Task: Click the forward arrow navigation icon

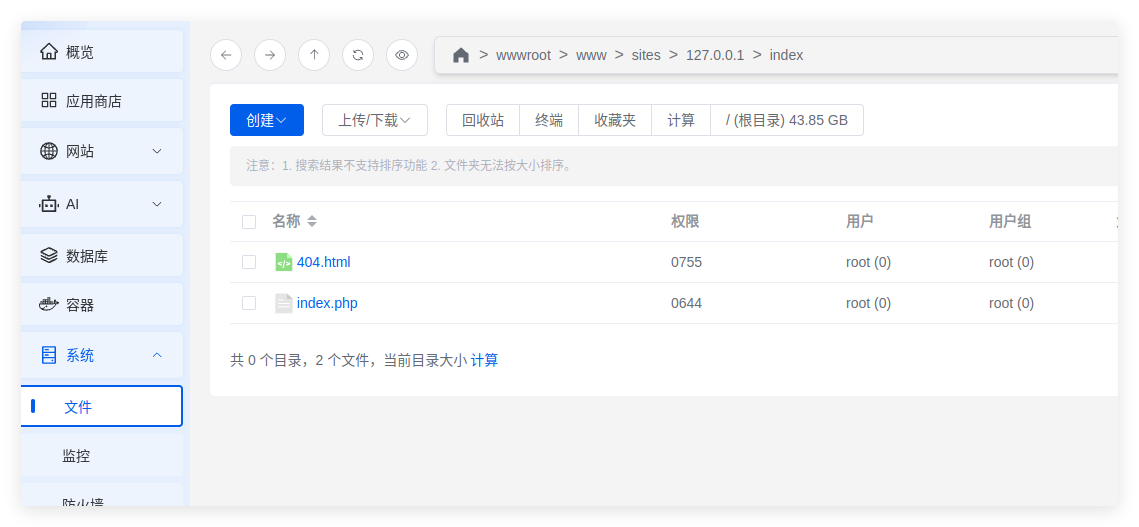Action: tap(270, 55)
